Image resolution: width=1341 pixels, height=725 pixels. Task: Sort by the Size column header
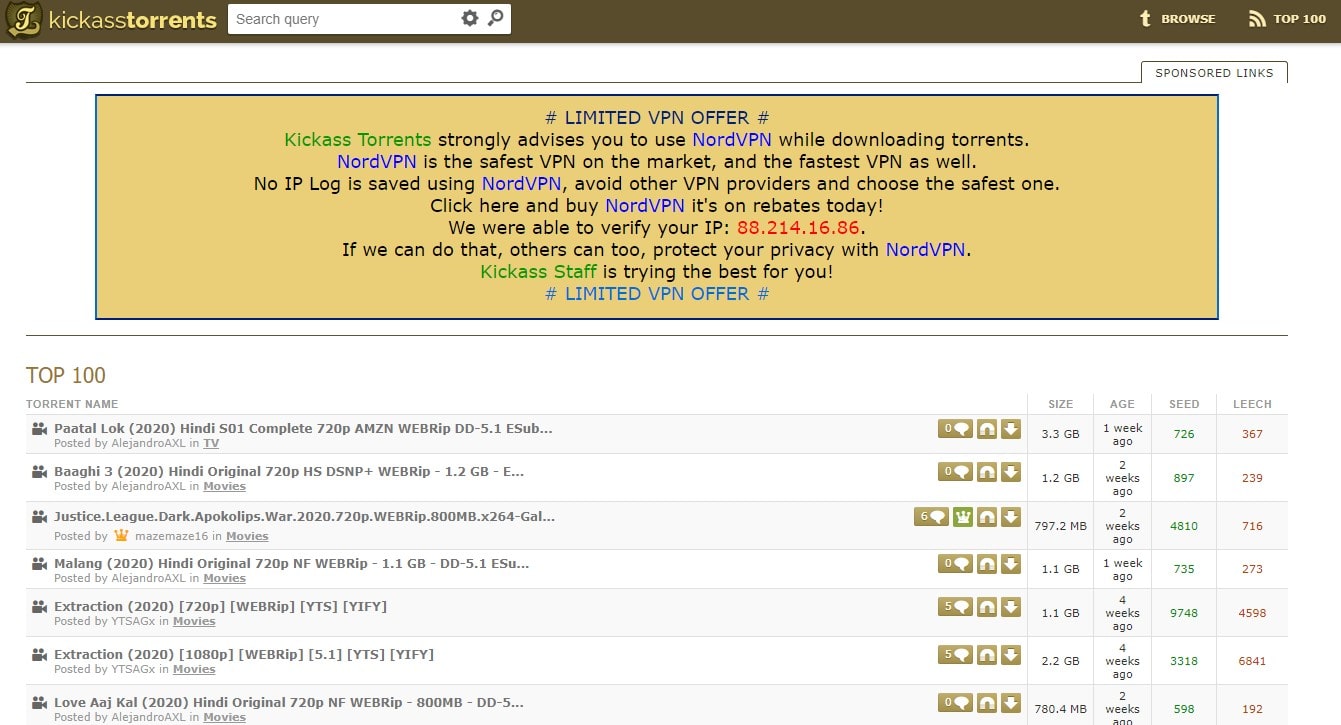click(x=1060, y=404)
